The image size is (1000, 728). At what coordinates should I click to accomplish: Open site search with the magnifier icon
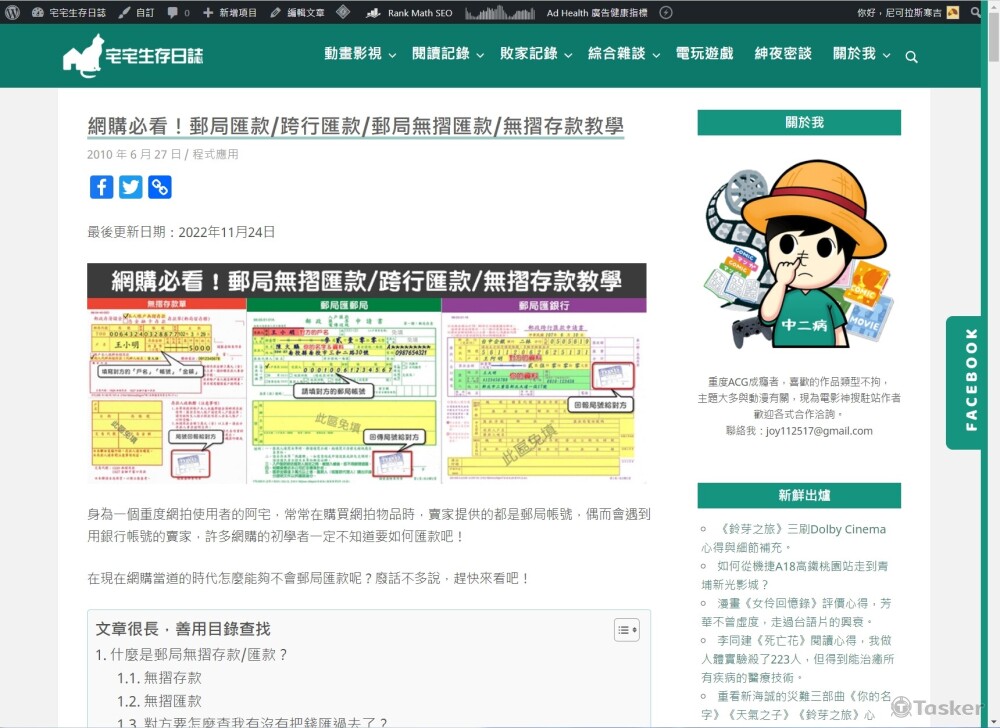tap(910, 57)
